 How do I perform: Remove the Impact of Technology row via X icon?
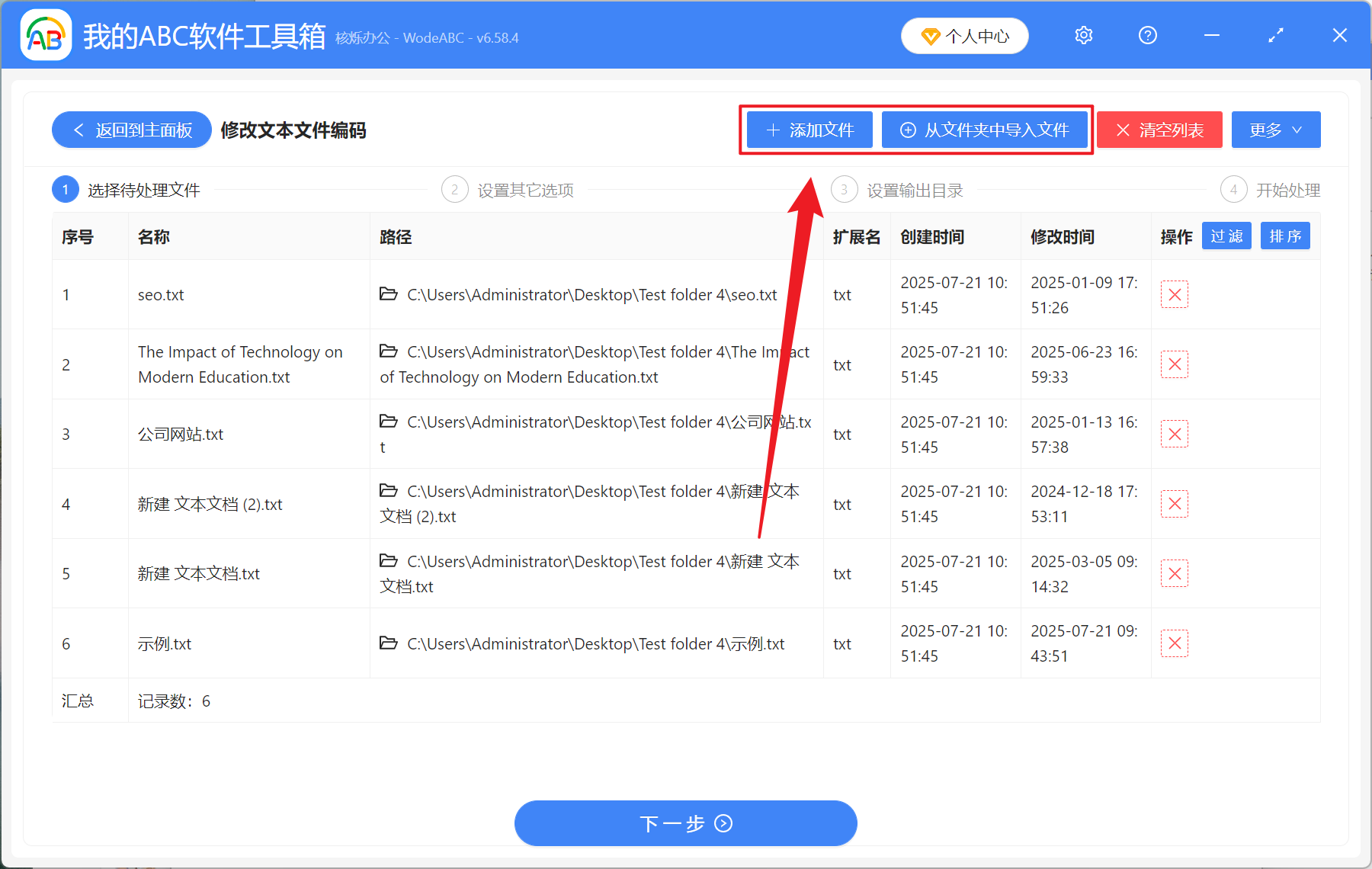(1175, 364)
